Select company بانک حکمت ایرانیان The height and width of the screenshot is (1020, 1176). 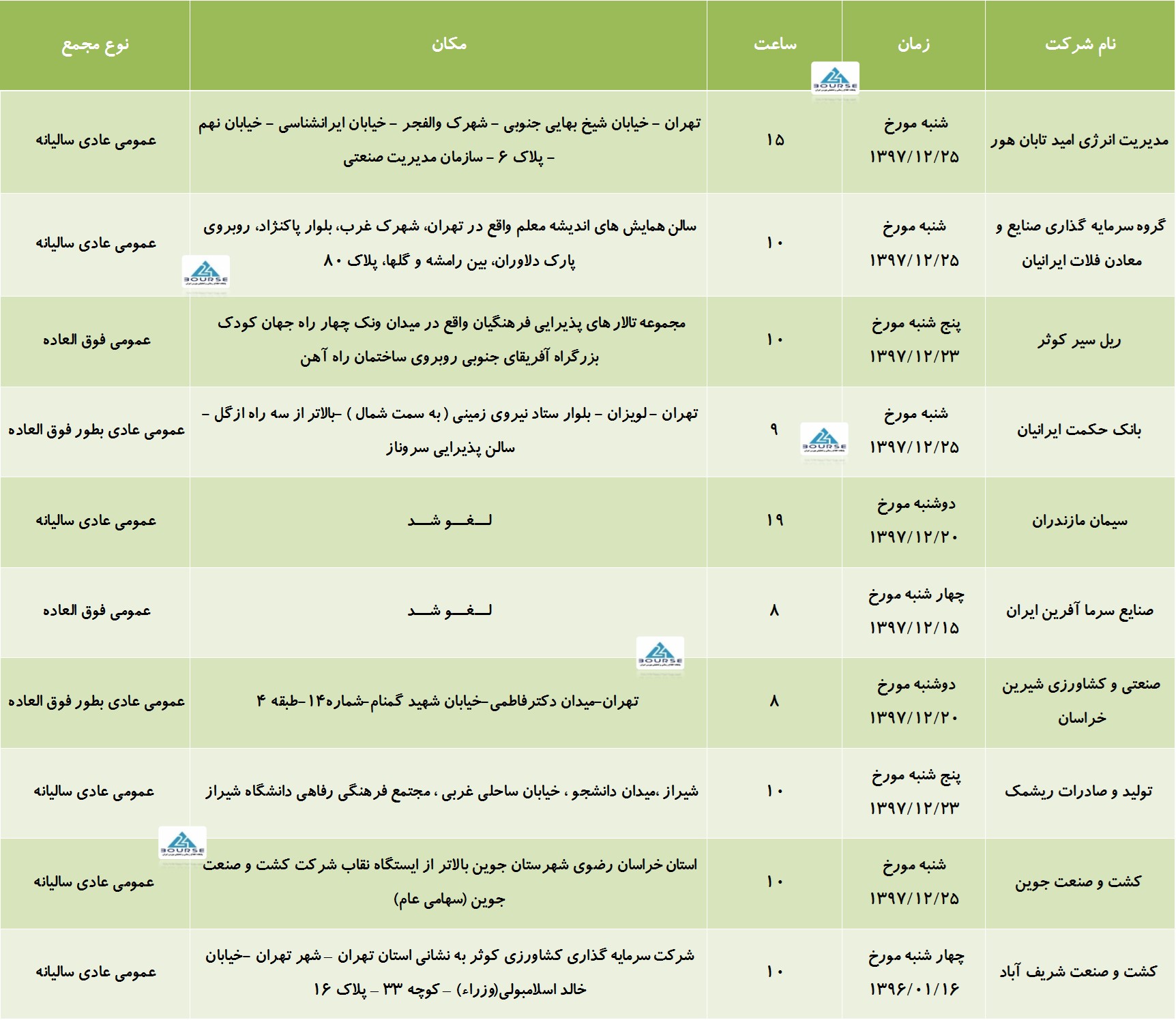click(1080, 430)
